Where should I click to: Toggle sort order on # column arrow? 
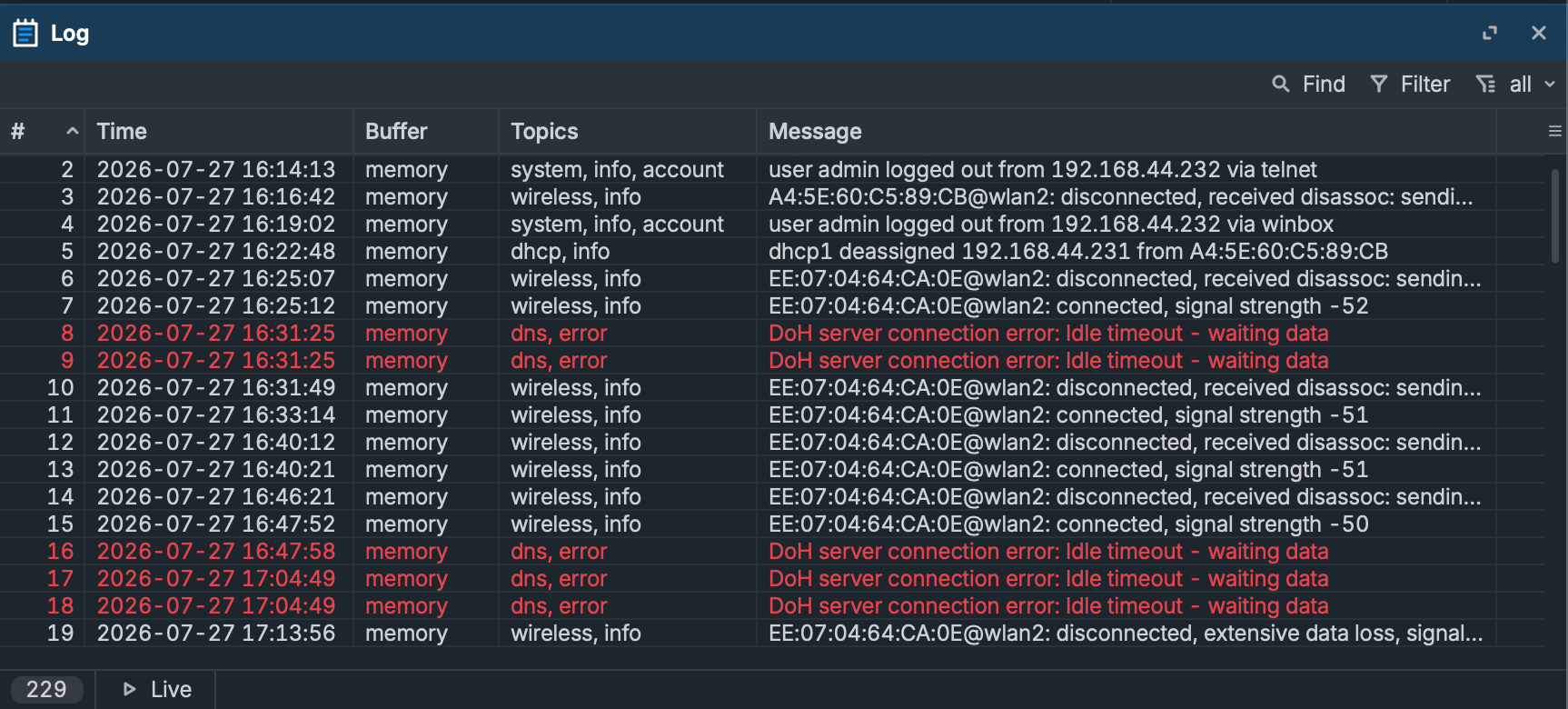73,132
